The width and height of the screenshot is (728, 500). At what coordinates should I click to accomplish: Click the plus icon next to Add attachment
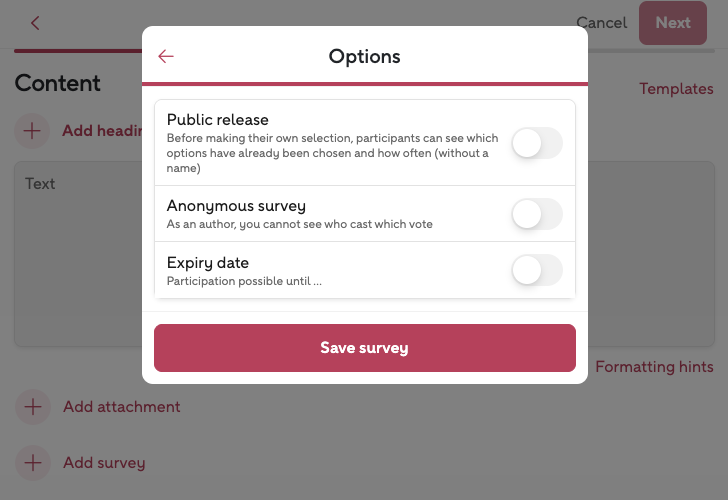coord(33,407)
